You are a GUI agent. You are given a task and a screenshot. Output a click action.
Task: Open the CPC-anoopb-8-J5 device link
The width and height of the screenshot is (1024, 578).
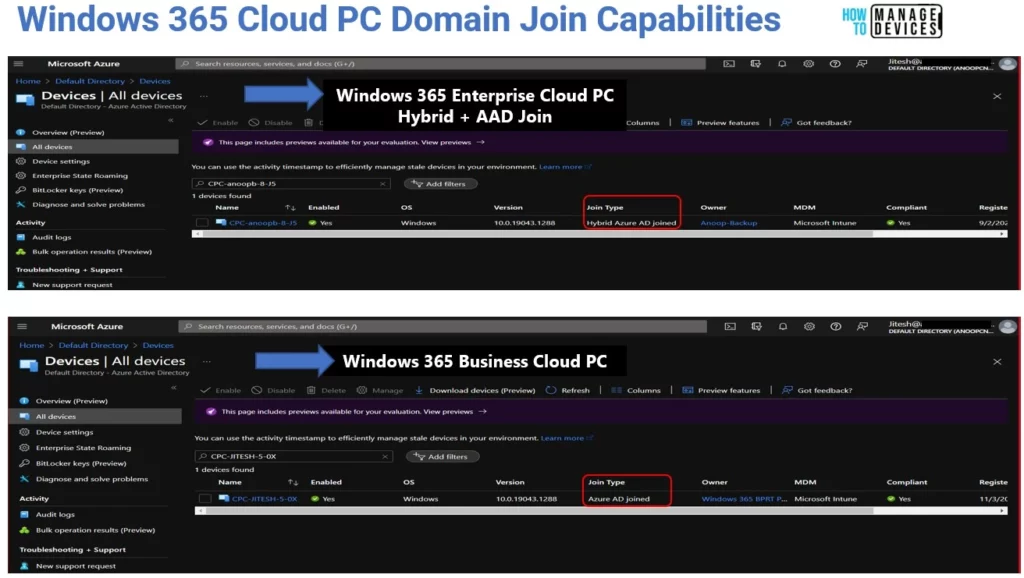[263, 223]
